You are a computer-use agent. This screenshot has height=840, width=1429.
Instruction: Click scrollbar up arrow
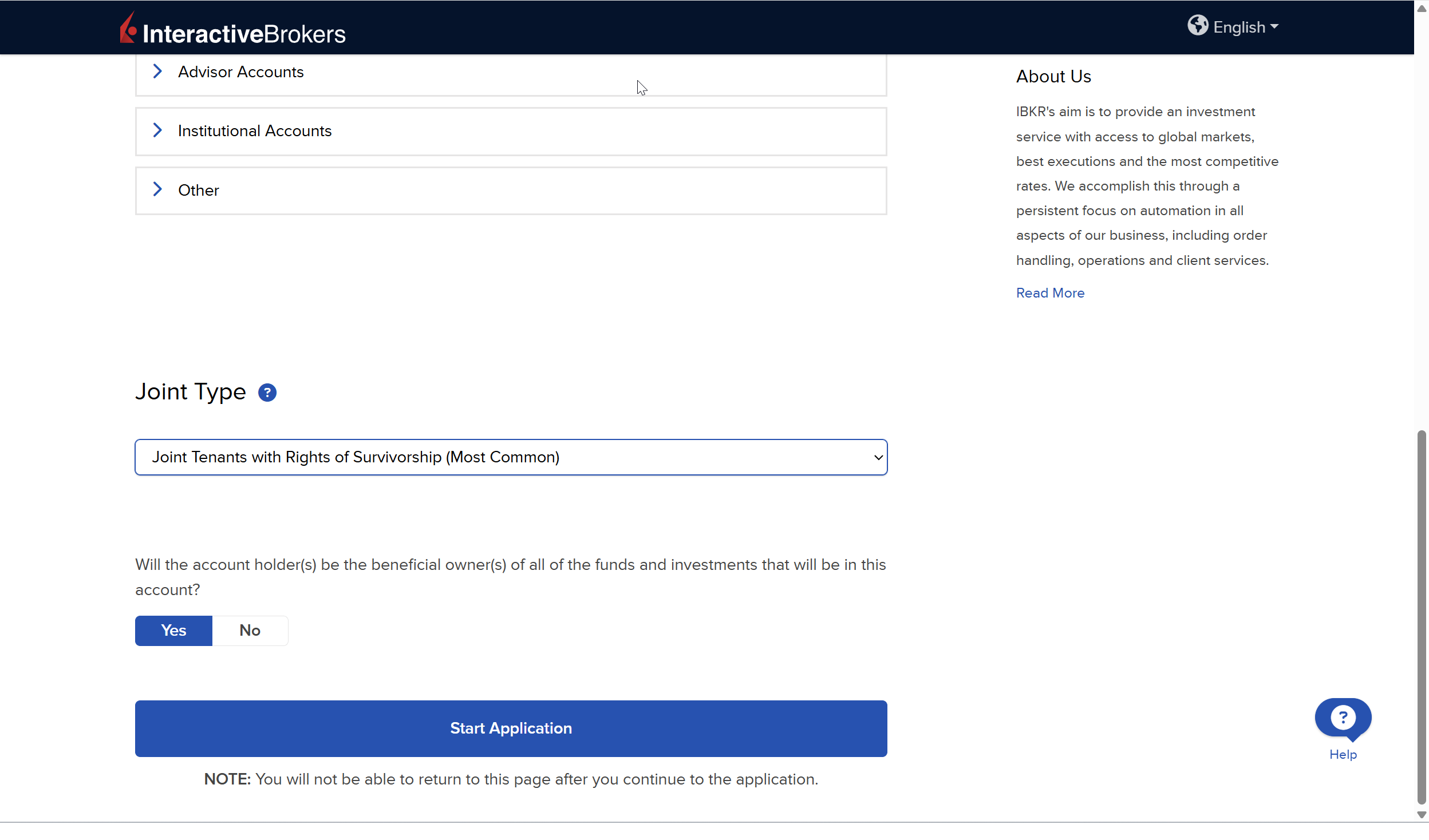point(1421,9)
